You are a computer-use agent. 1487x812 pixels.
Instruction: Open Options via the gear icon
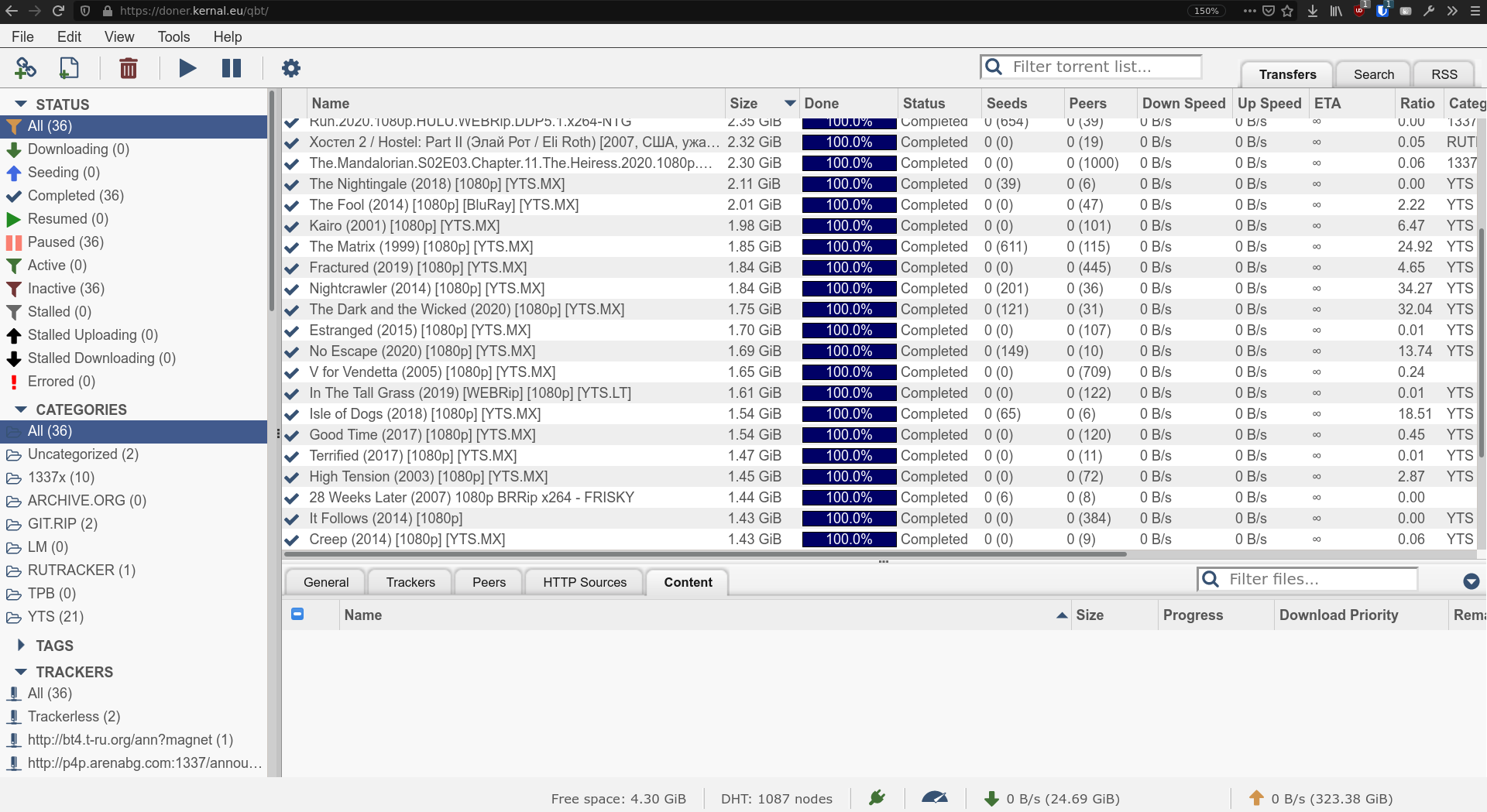(x=290, y=68)
